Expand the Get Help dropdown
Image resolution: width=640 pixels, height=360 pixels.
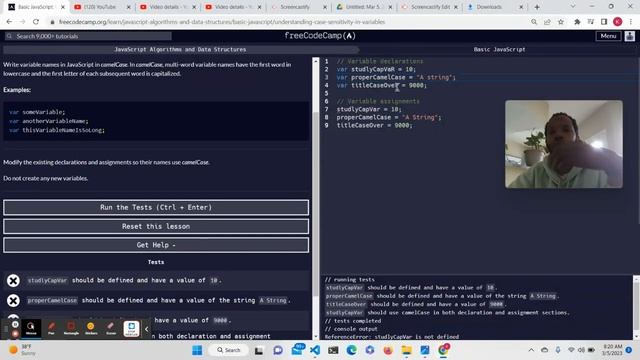click(156, 245)
